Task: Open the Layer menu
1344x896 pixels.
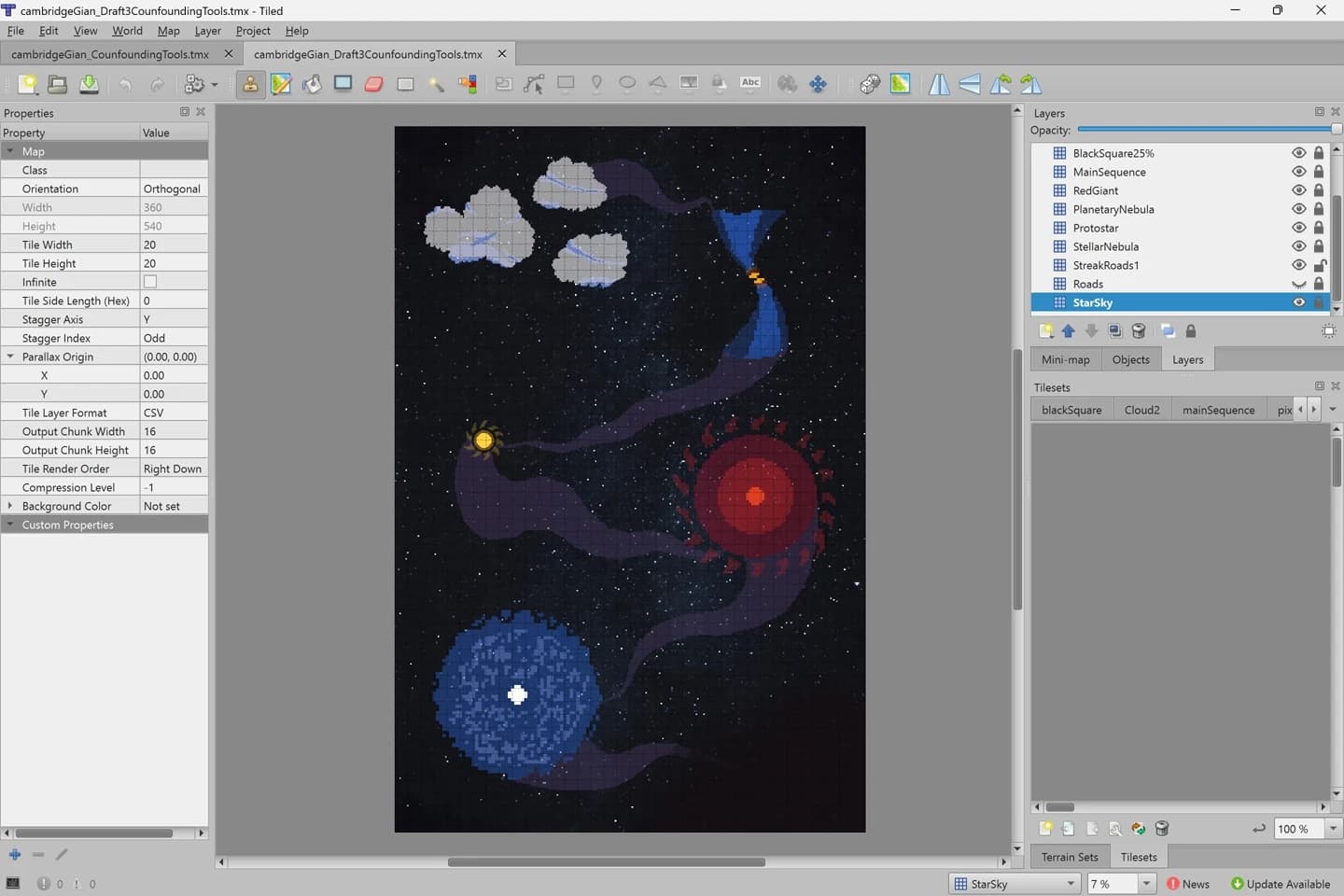Action: (x=207, y=31)
